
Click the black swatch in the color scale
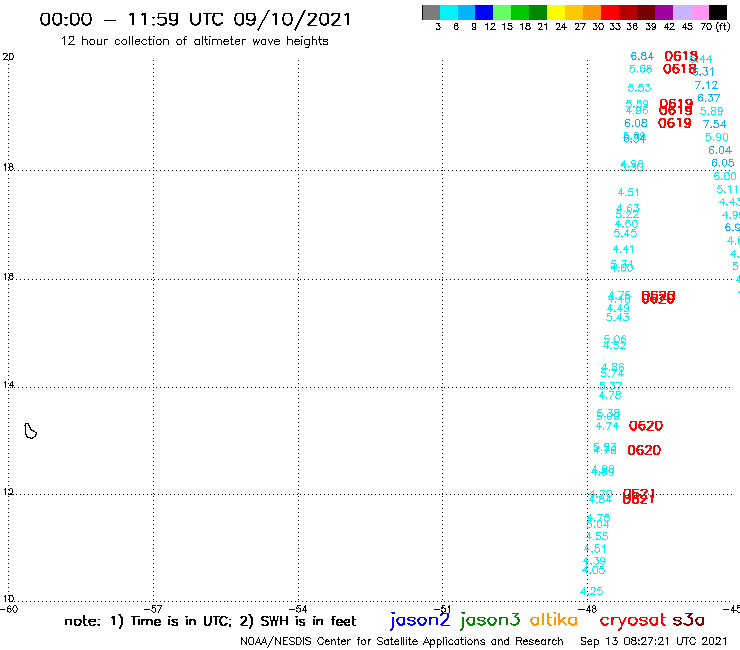pos(718,12)
